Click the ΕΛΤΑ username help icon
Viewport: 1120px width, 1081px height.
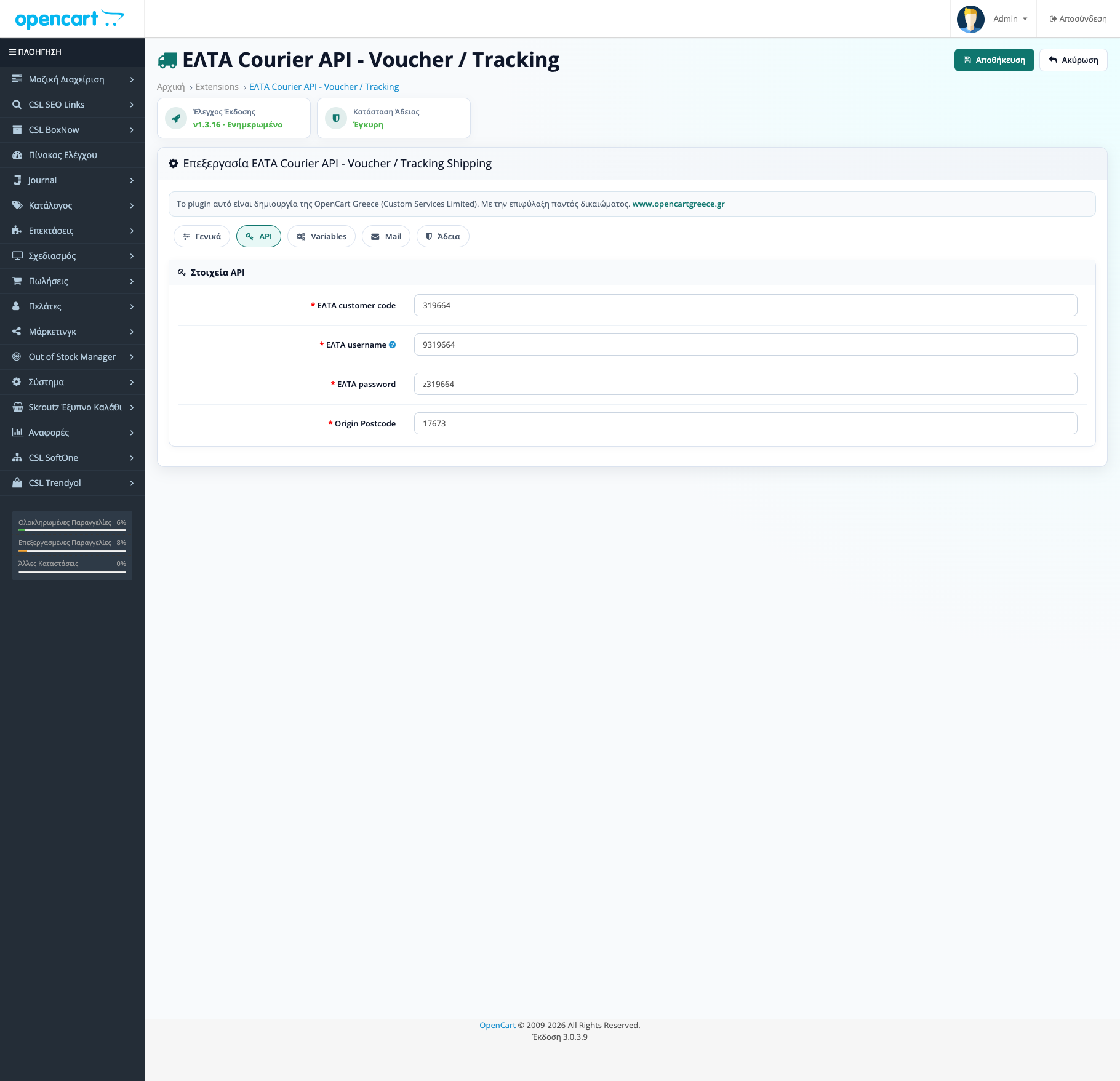coord(393,345)
